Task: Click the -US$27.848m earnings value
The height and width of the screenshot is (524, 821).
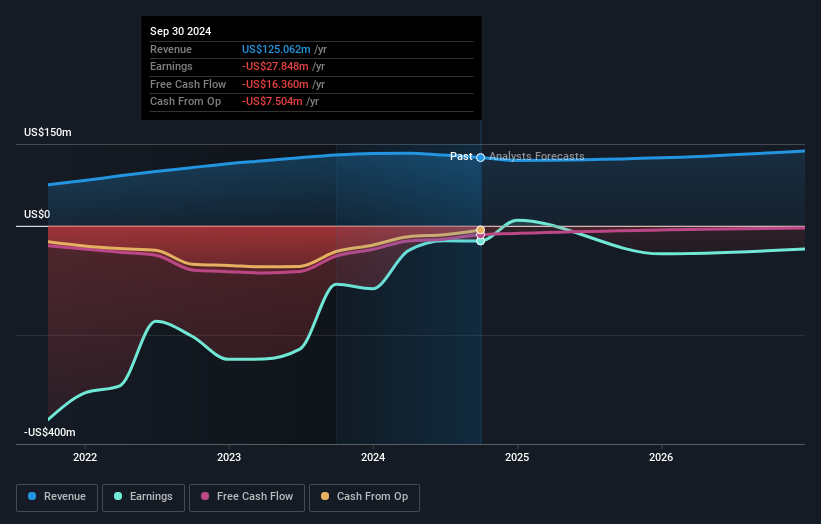Action: (275, 66)
